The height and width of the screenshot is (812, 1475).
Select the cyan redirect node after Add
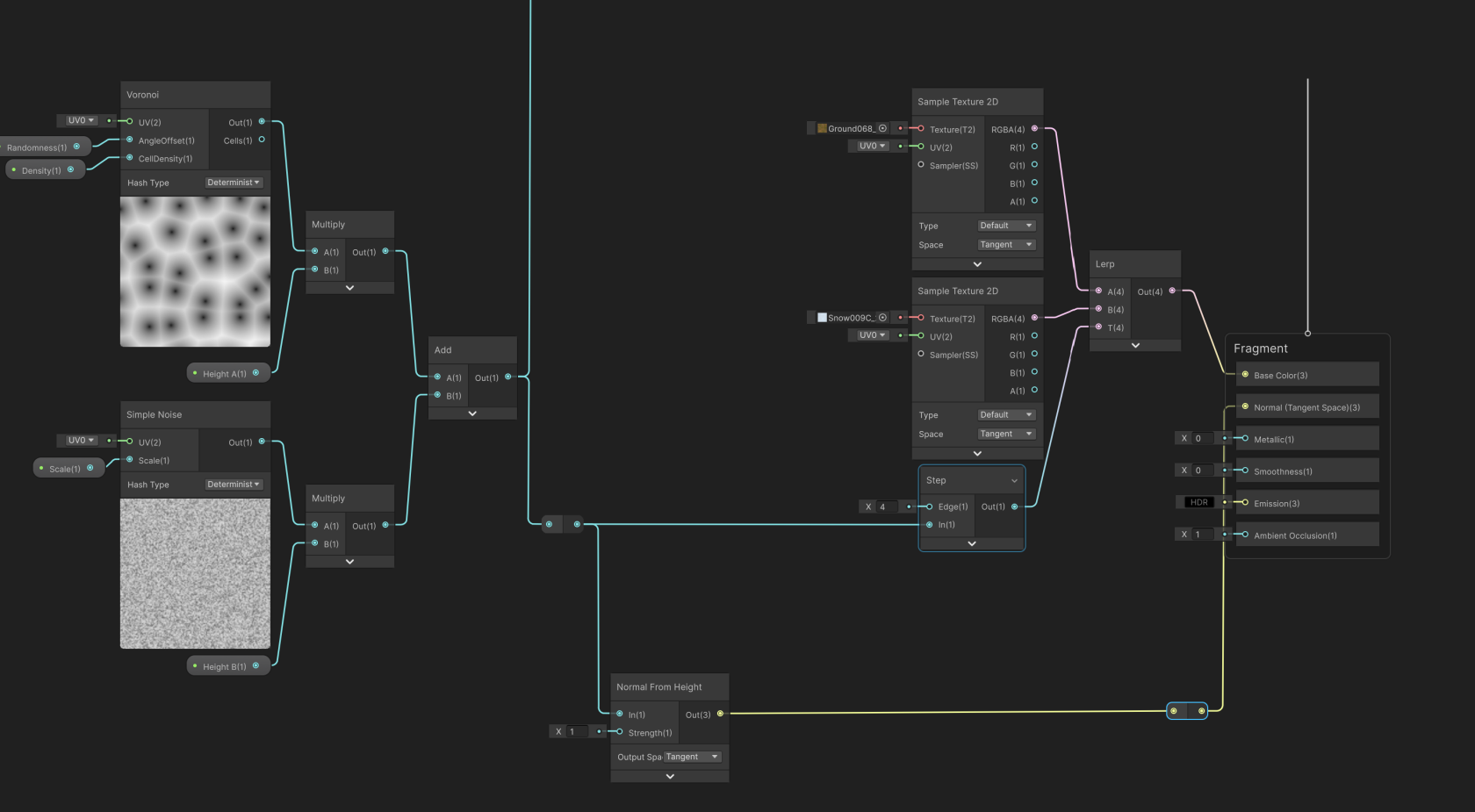point(563,524)
